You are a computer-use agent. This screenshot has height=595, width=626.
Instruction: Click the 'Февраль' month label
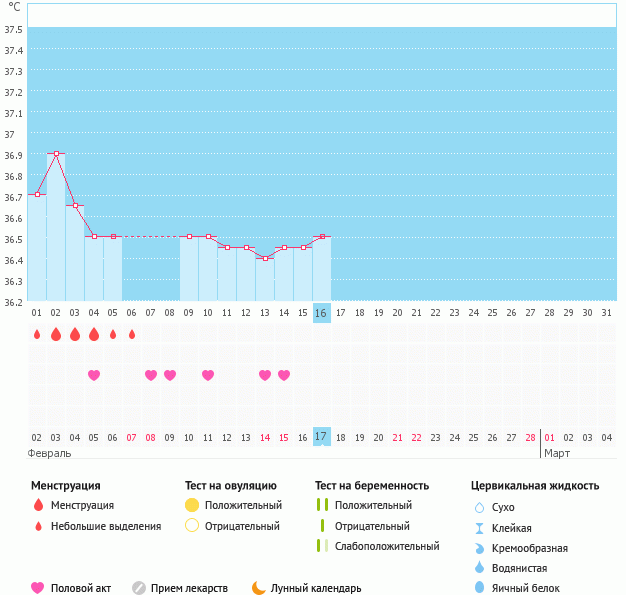pos(49,453)
